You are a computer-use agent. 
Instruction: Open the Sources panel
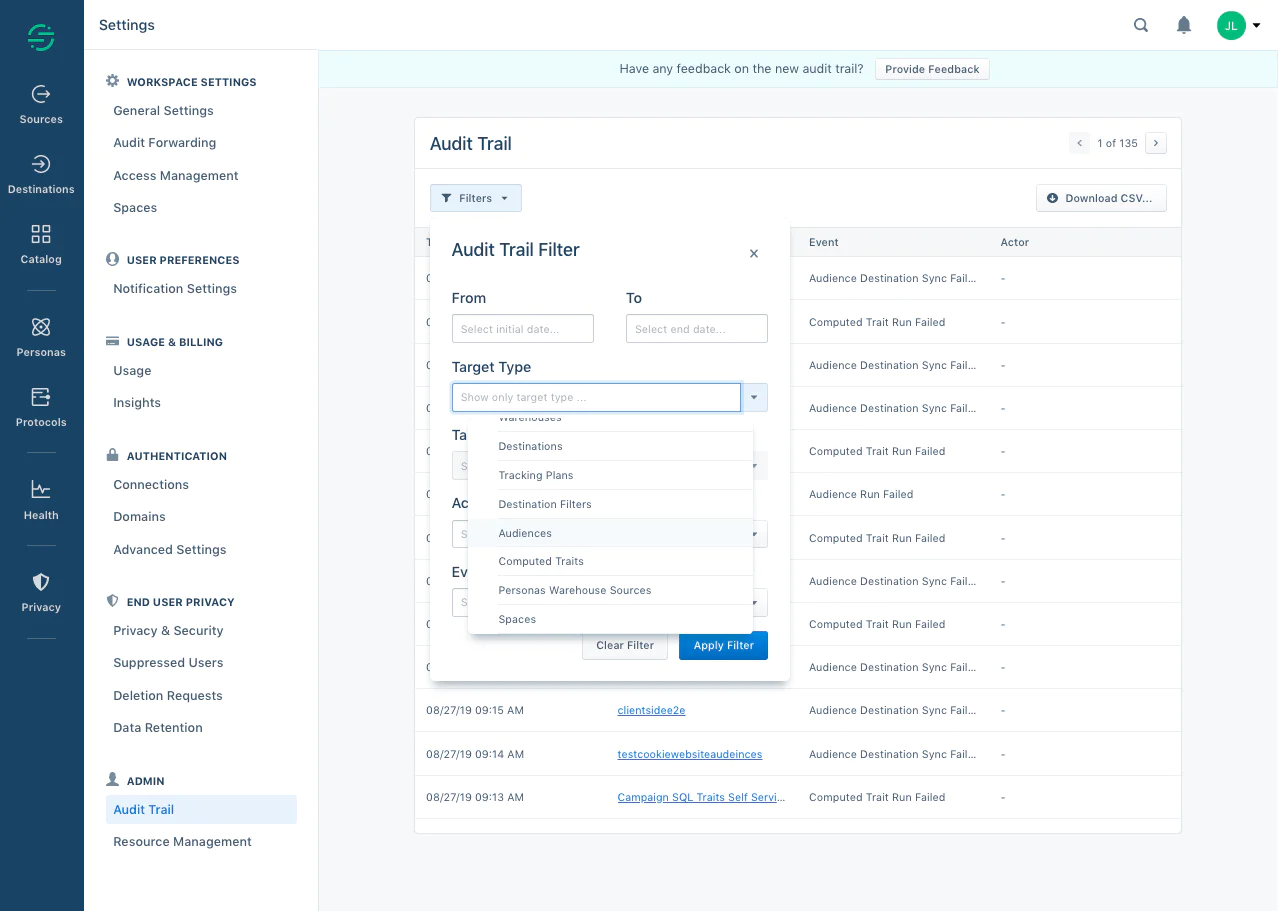(40, 104)
